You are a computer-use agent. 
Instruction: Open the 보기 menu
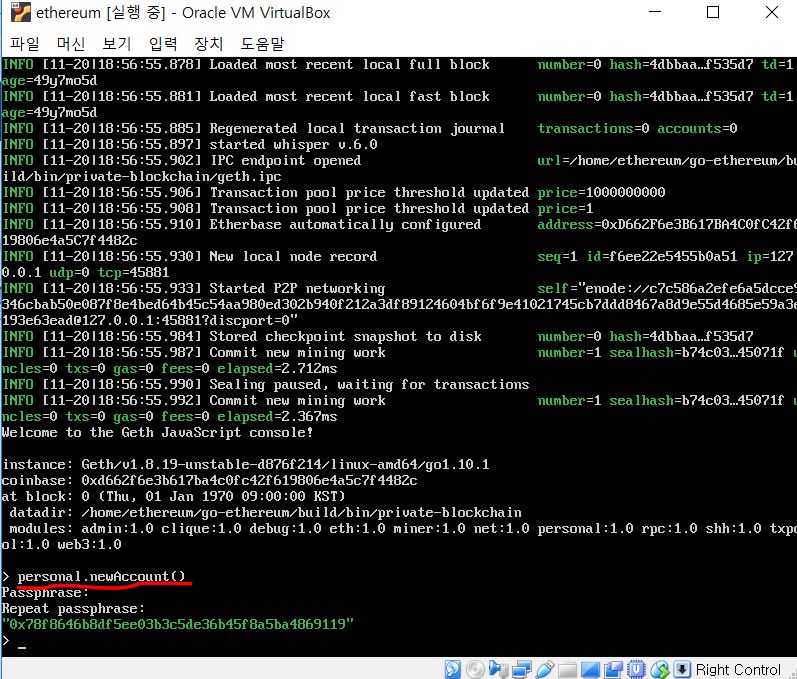pyautogui.click(x=117, y=44)
